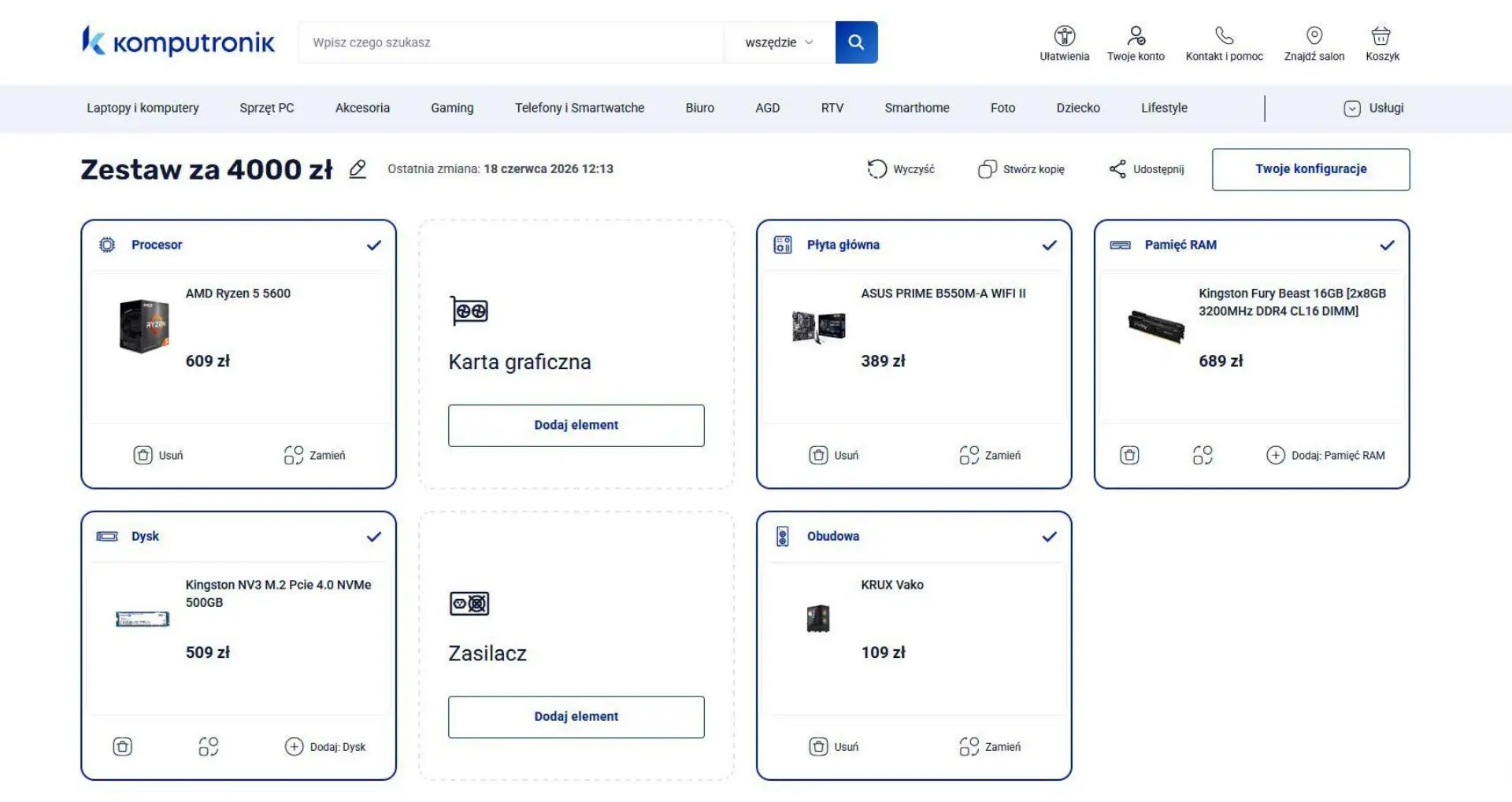
Task: Click plus icon for Dodaj: Pamięć RAM
Action: point(1276,455)
